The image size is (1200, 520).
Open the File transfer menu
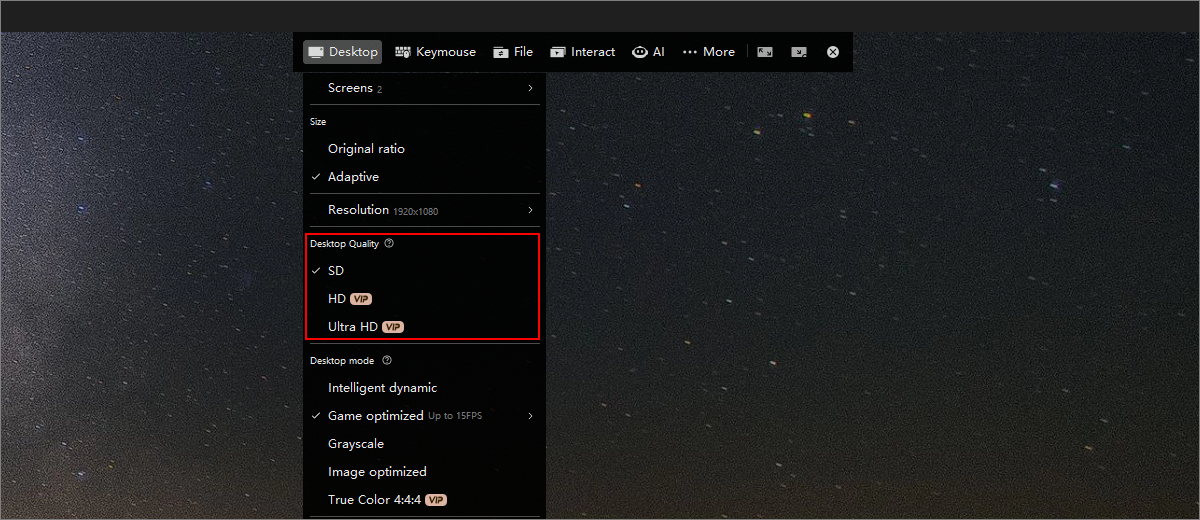coord(513,52)
